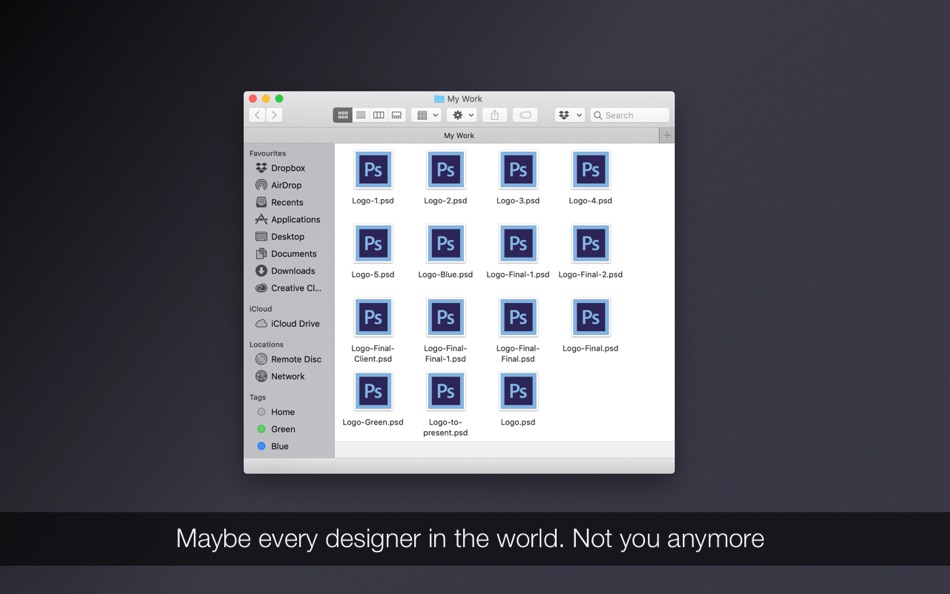The image size is (950, 594).
Task: Click the Tags sidebar heading
Action: point(257,398)
